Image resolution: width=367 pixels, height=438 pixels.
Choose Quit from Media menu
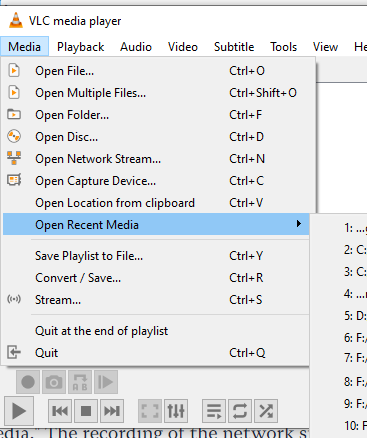coord(156,353)
